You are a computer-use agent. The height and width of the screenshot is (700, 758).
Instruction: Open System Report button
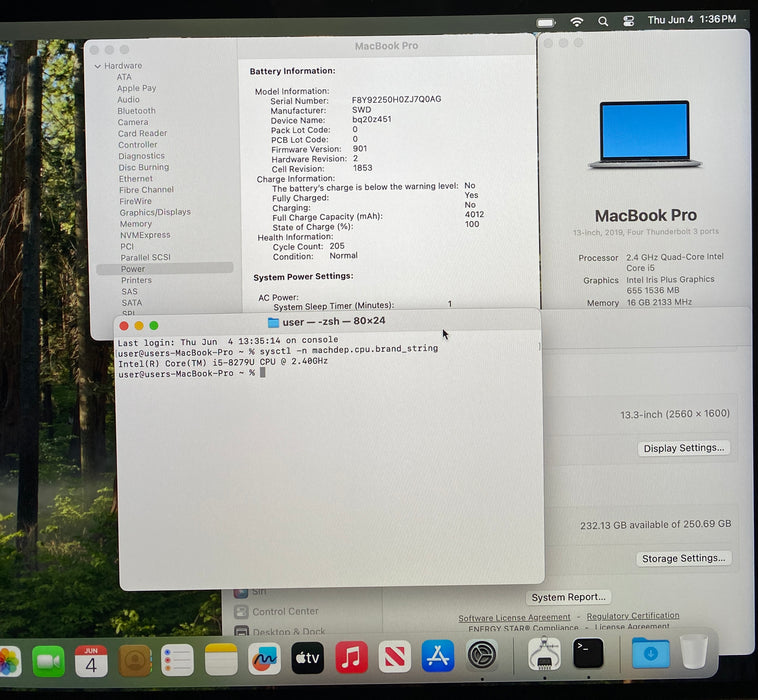568,597
